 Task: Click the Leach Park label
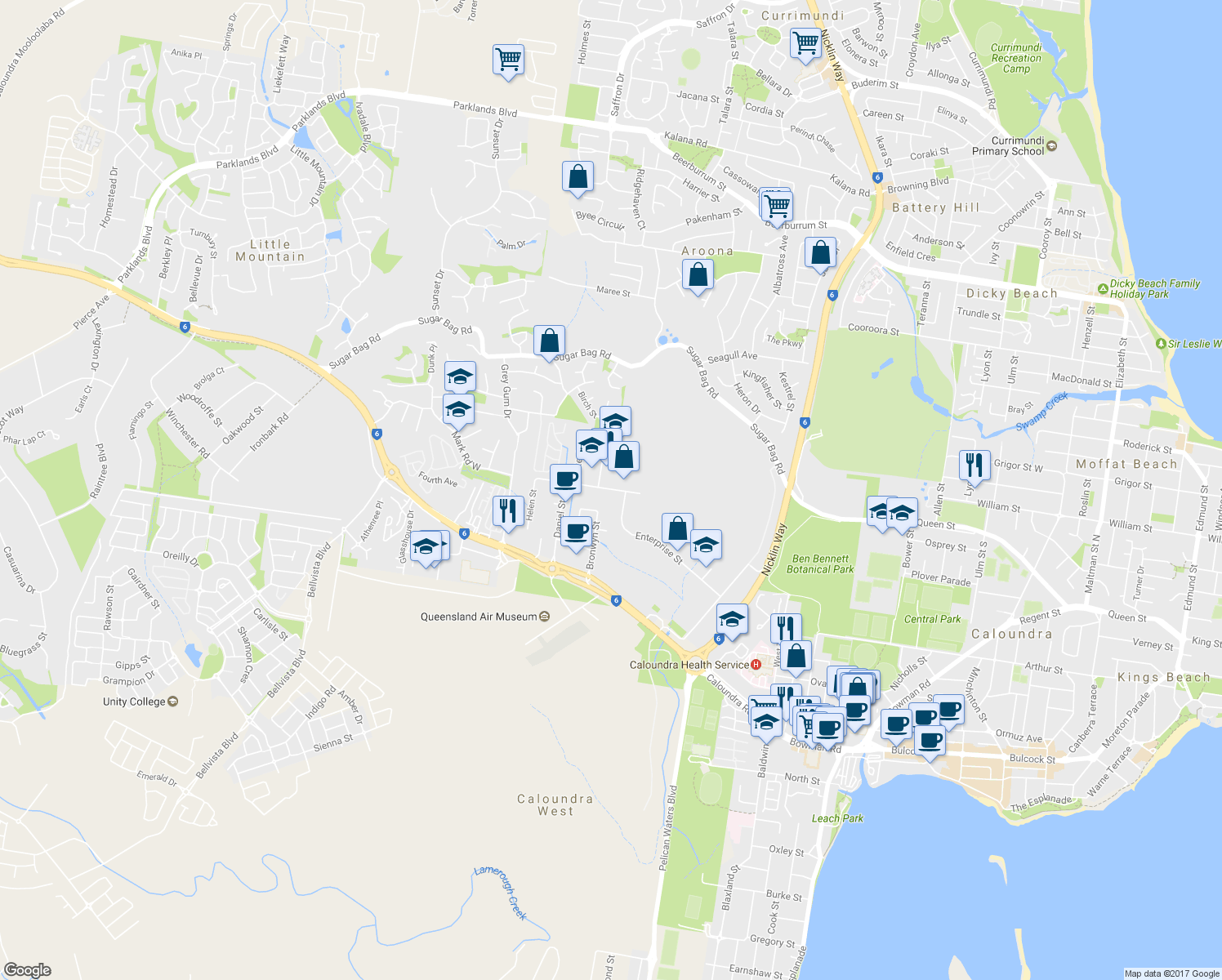click(x=837, y=818)
